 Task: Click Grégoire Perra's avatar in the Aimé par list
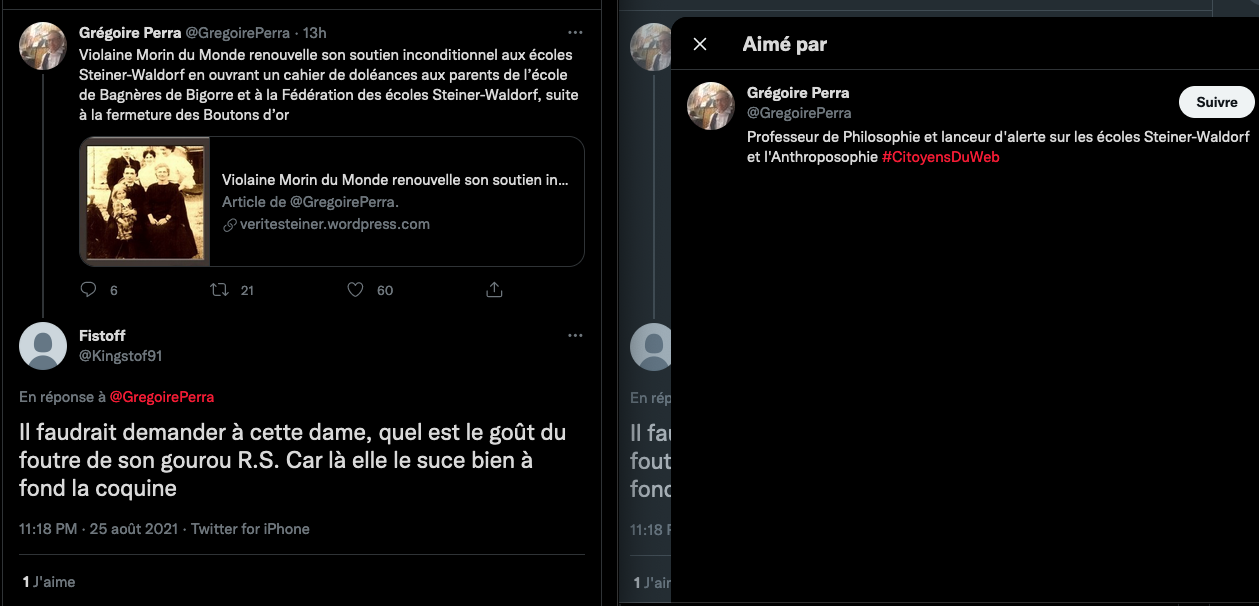(x=711, y=106)
